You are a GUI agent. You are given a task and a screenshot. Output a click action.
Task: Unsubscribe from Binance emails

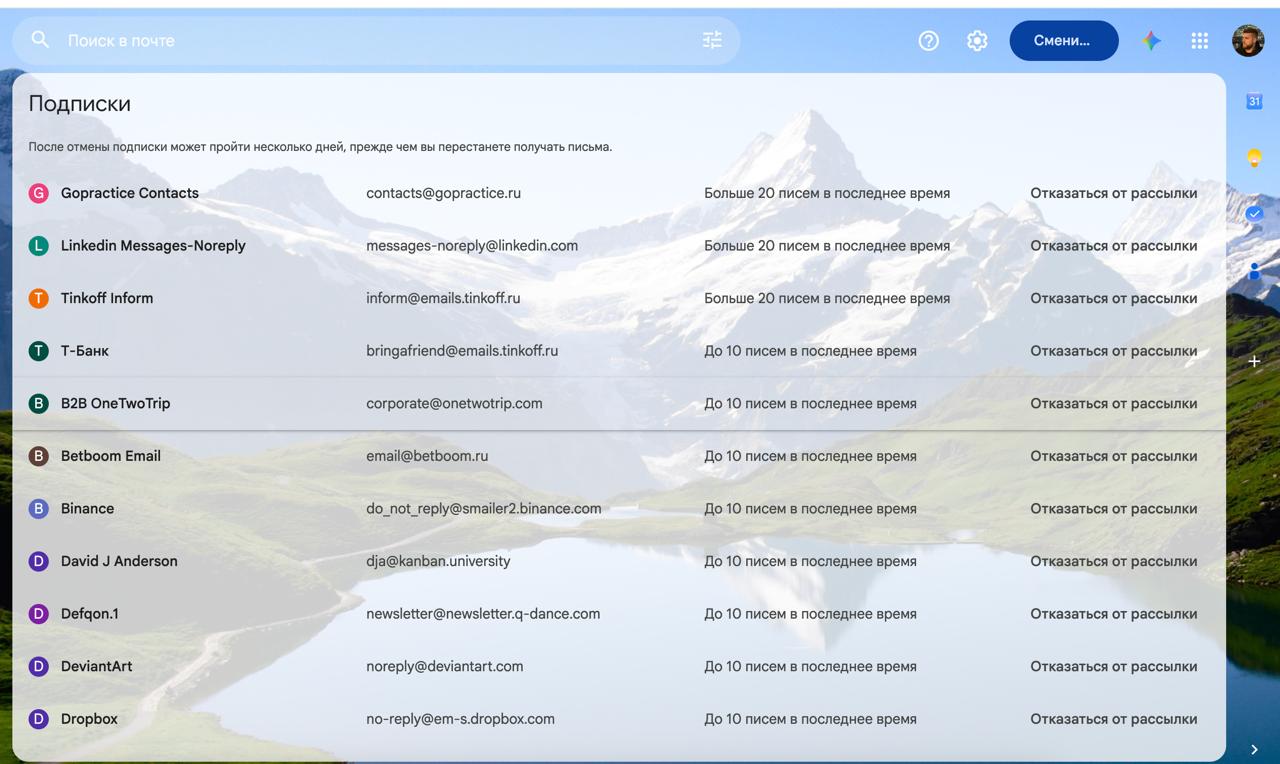tap(1114, 509)
